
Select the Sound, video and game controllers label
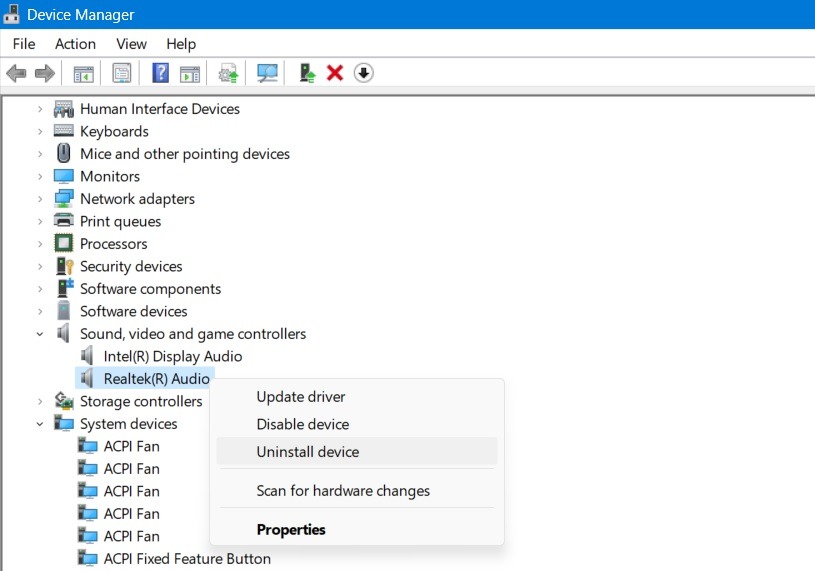point(193,334)
